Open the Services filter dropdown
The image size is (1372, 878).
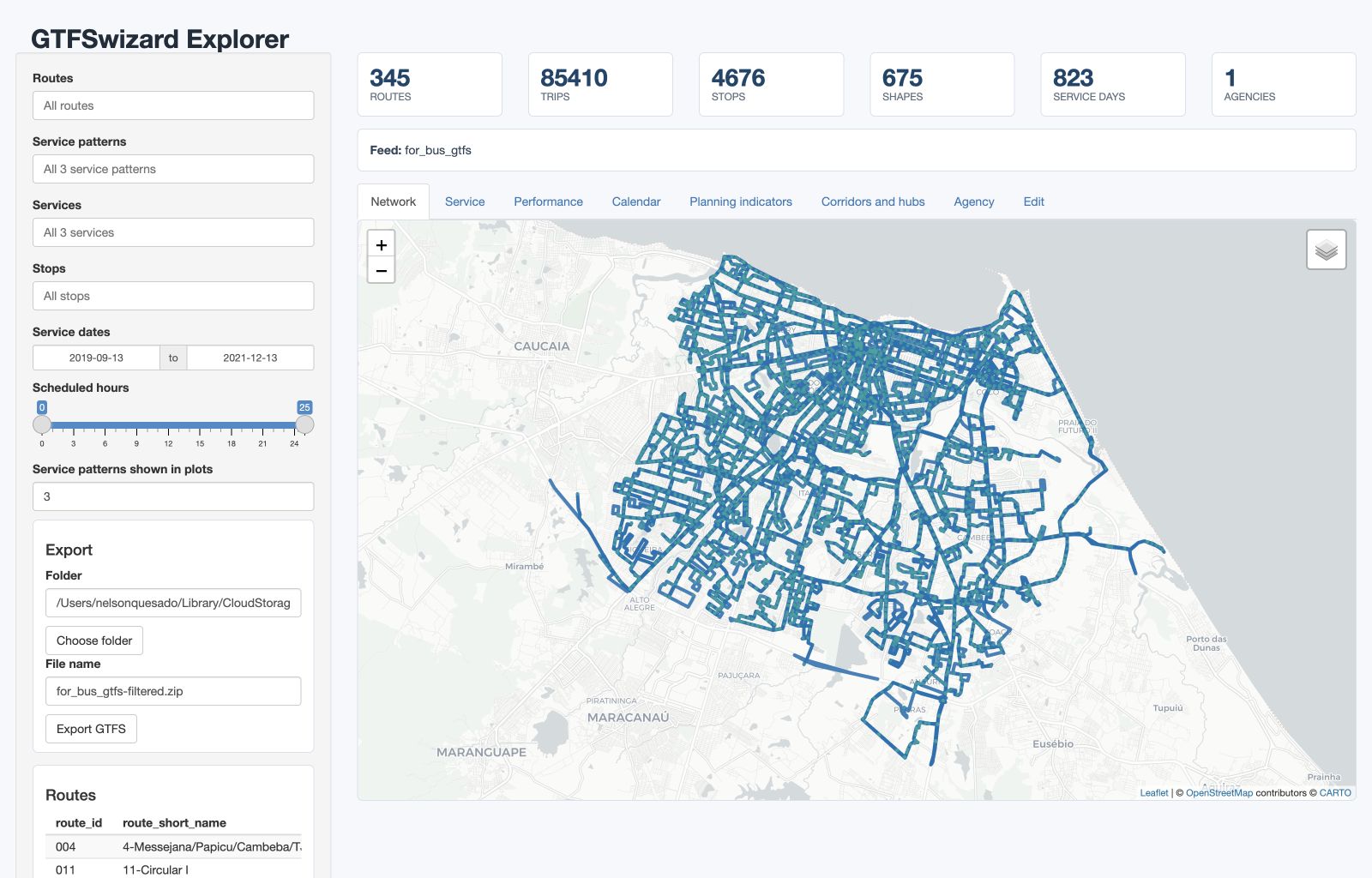(x=173, y=232)
